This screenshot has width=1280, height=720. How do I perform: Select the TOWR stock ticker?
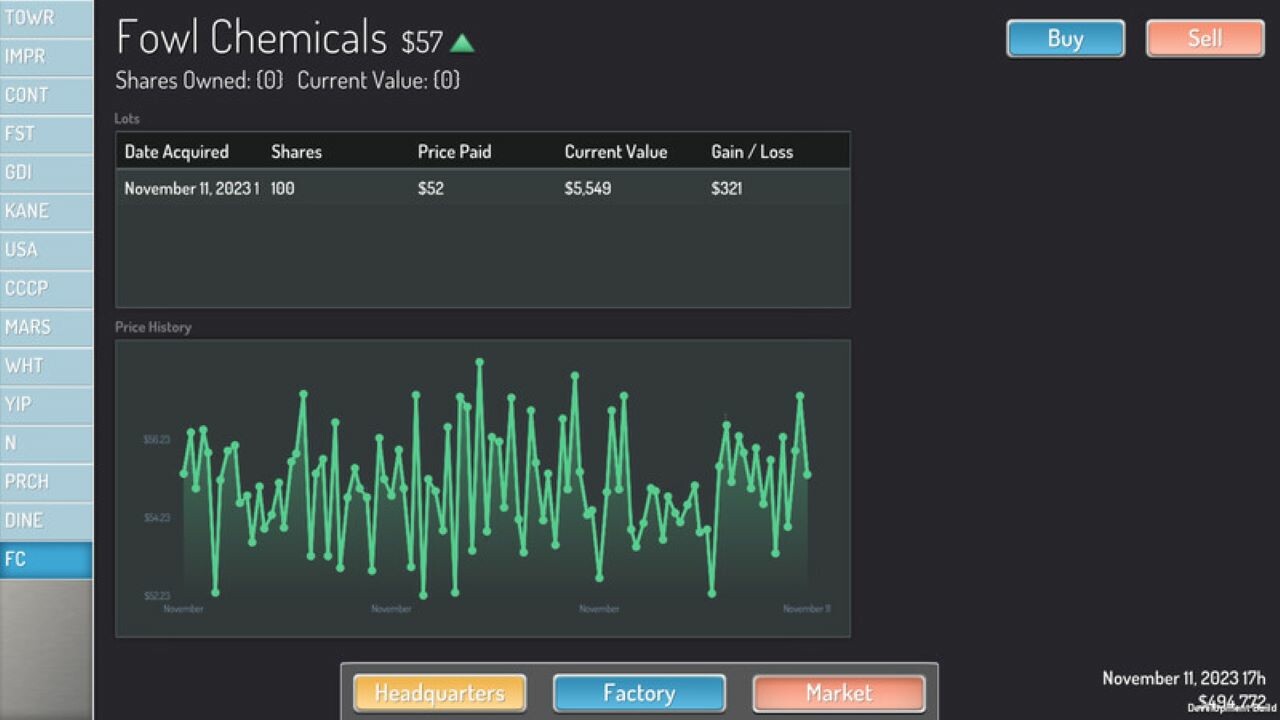(46, 18)
